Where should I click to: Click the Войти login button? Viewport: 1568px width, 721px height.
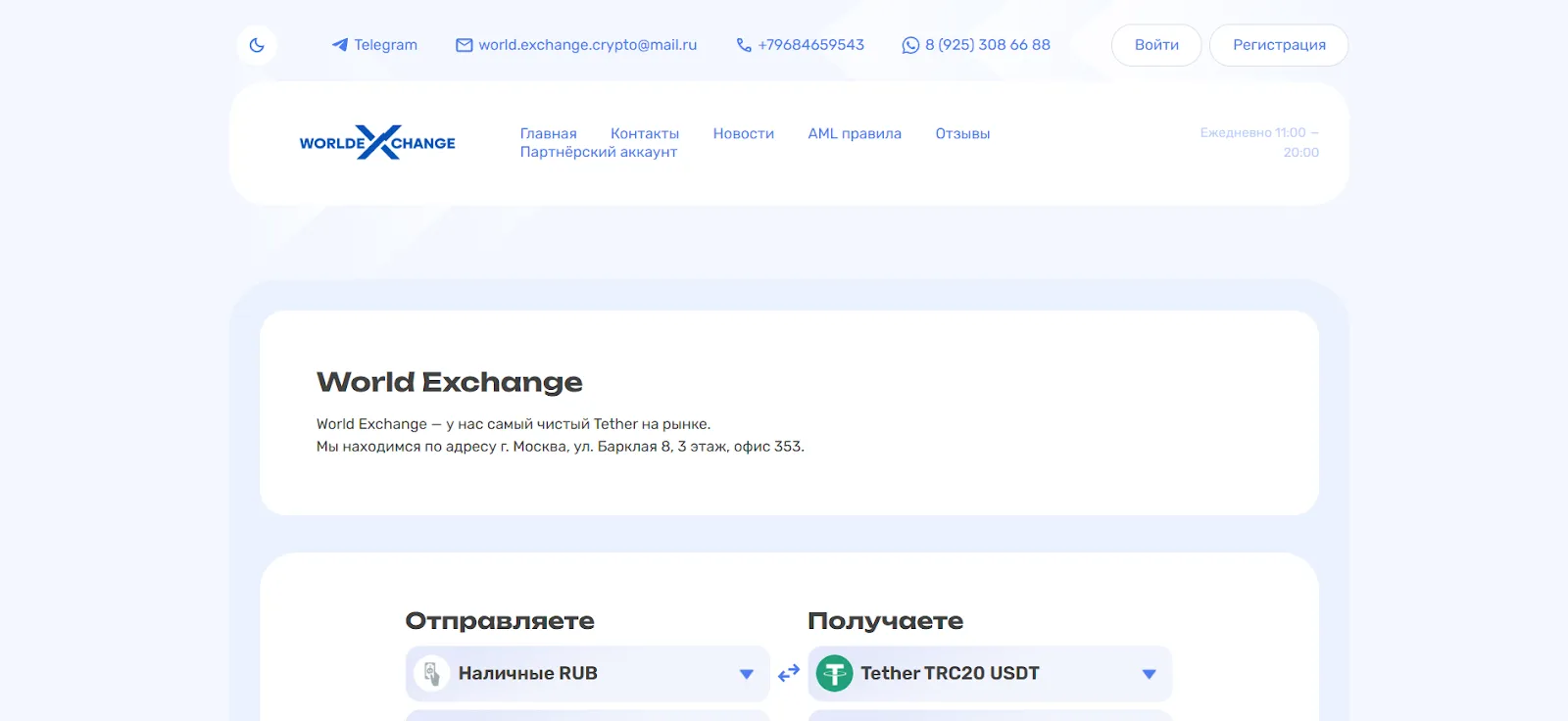1156,45
